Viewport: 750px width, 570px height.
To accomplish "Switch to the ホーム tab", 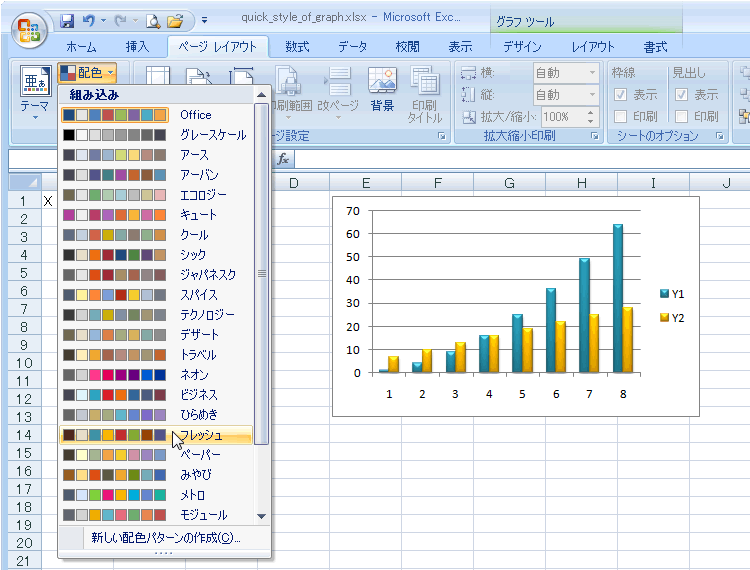I will (81, 47).
